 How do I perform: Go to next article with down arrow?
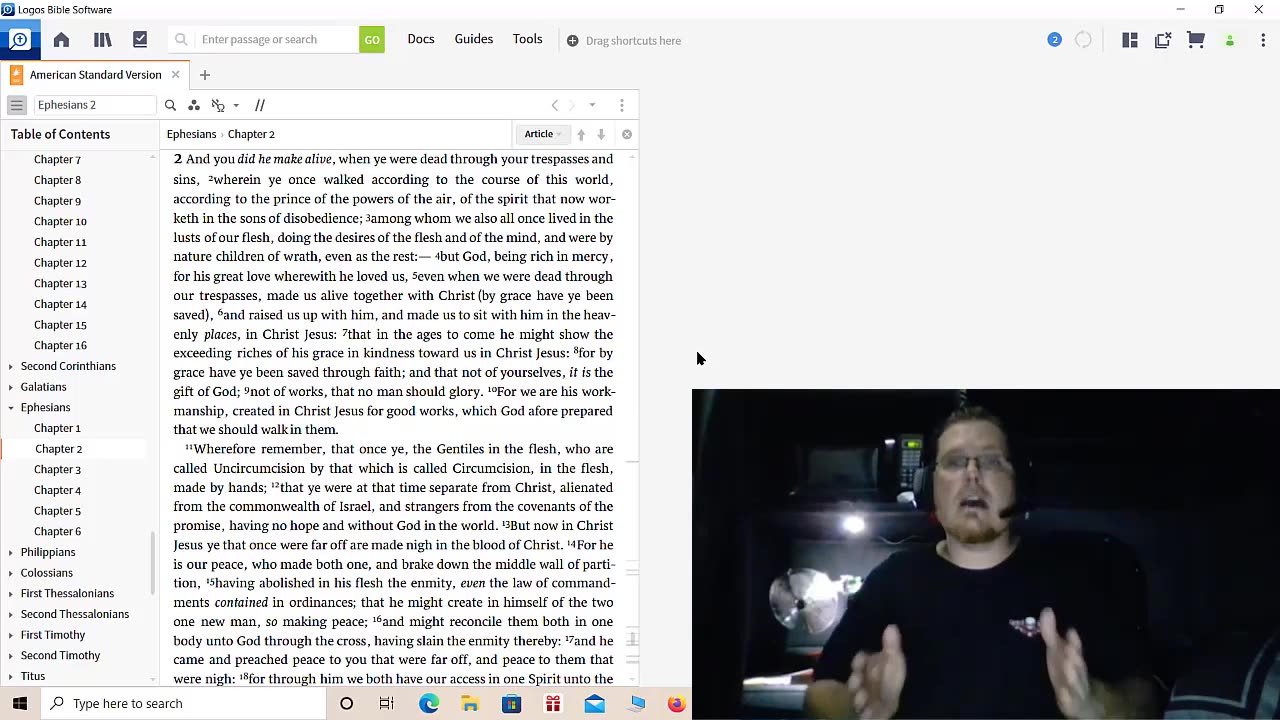pyautogui.click(x=601, y=134)
